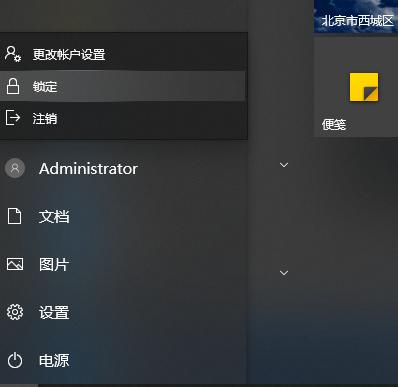Open 更改帐户设置 from the account menu
The width and height of the screenshot is (398, 387).
coord(123,54)
